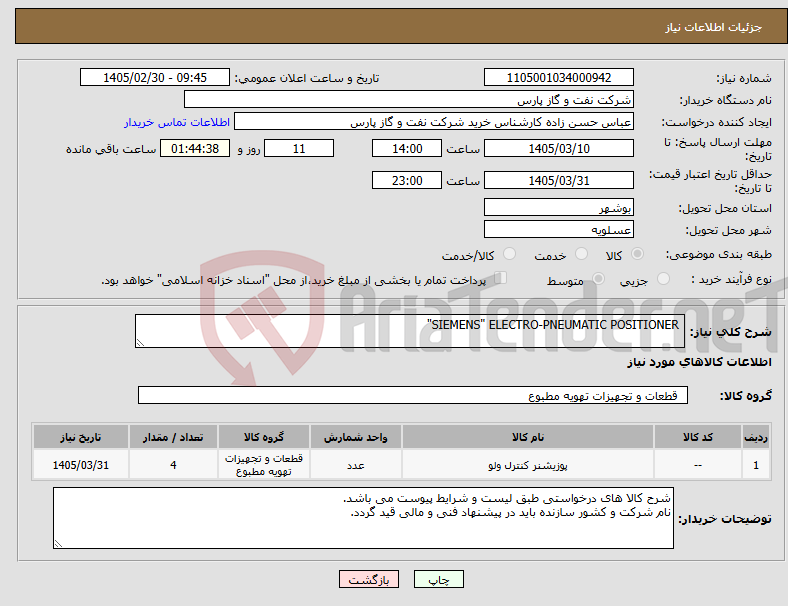Click the table group cell قطعات و تجهیزات تهویه مطبوع
The width and height of the screenshot is (788, 606).
tap(264, 465)
